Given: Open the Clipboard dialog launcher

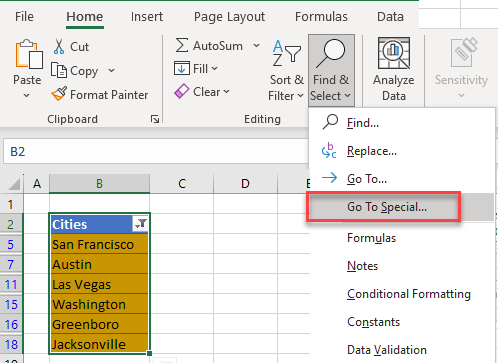Looking at the screenshot, I should coord(155,119).
